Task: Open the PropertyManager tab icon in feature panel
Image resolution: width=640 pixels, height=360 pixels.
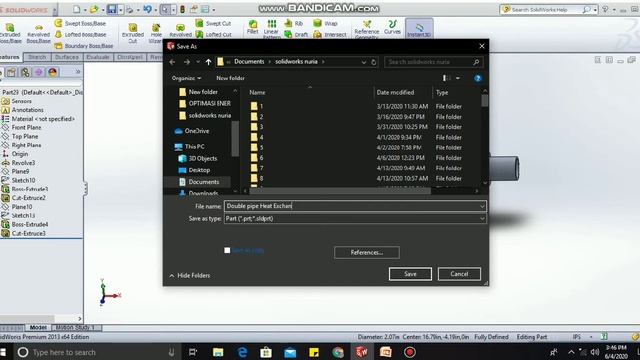Action: (11, 73)
